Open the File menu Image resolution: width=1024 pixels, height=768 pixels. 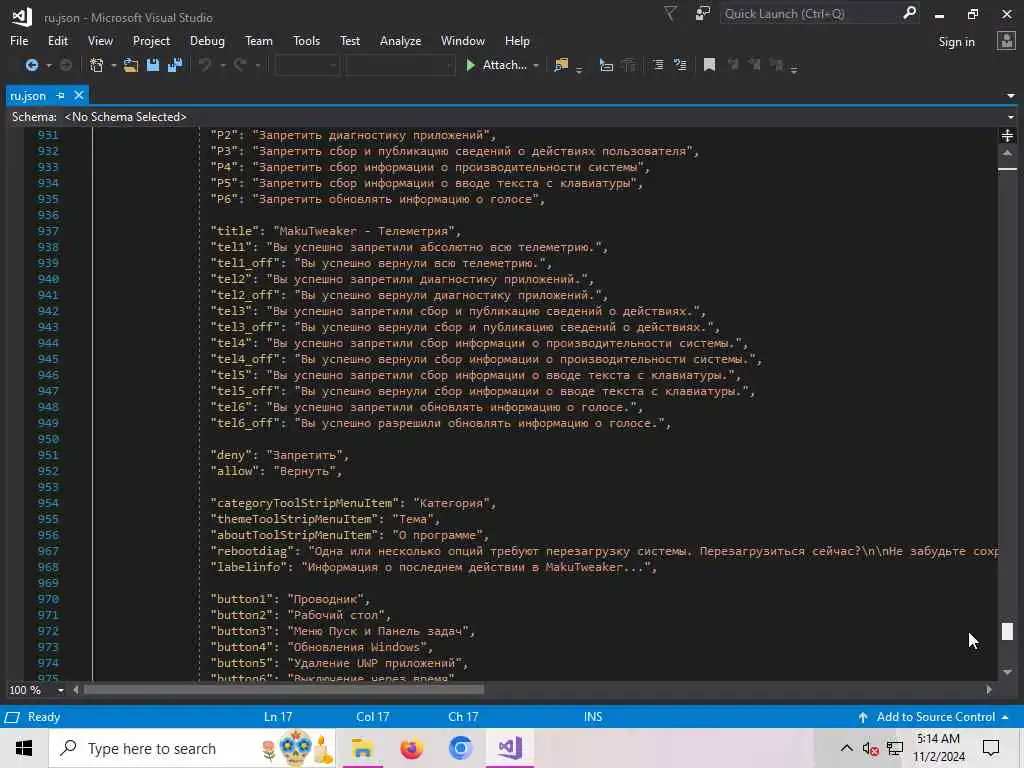[x=19, y=40]
